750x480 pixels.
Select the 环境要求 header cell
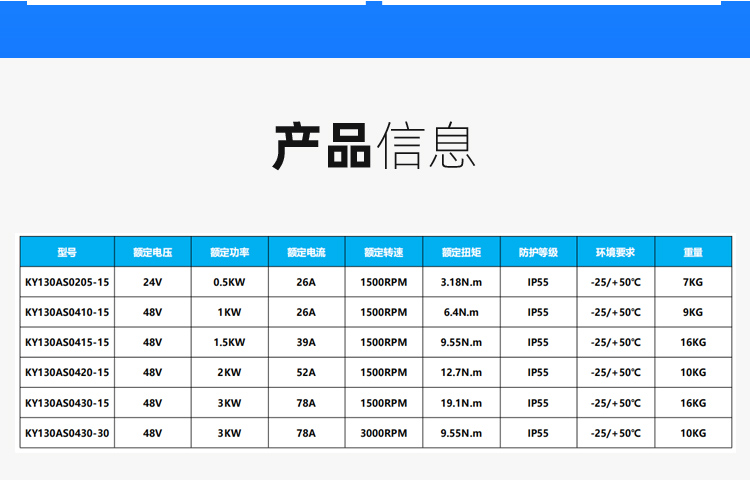(x=616, y=253)
